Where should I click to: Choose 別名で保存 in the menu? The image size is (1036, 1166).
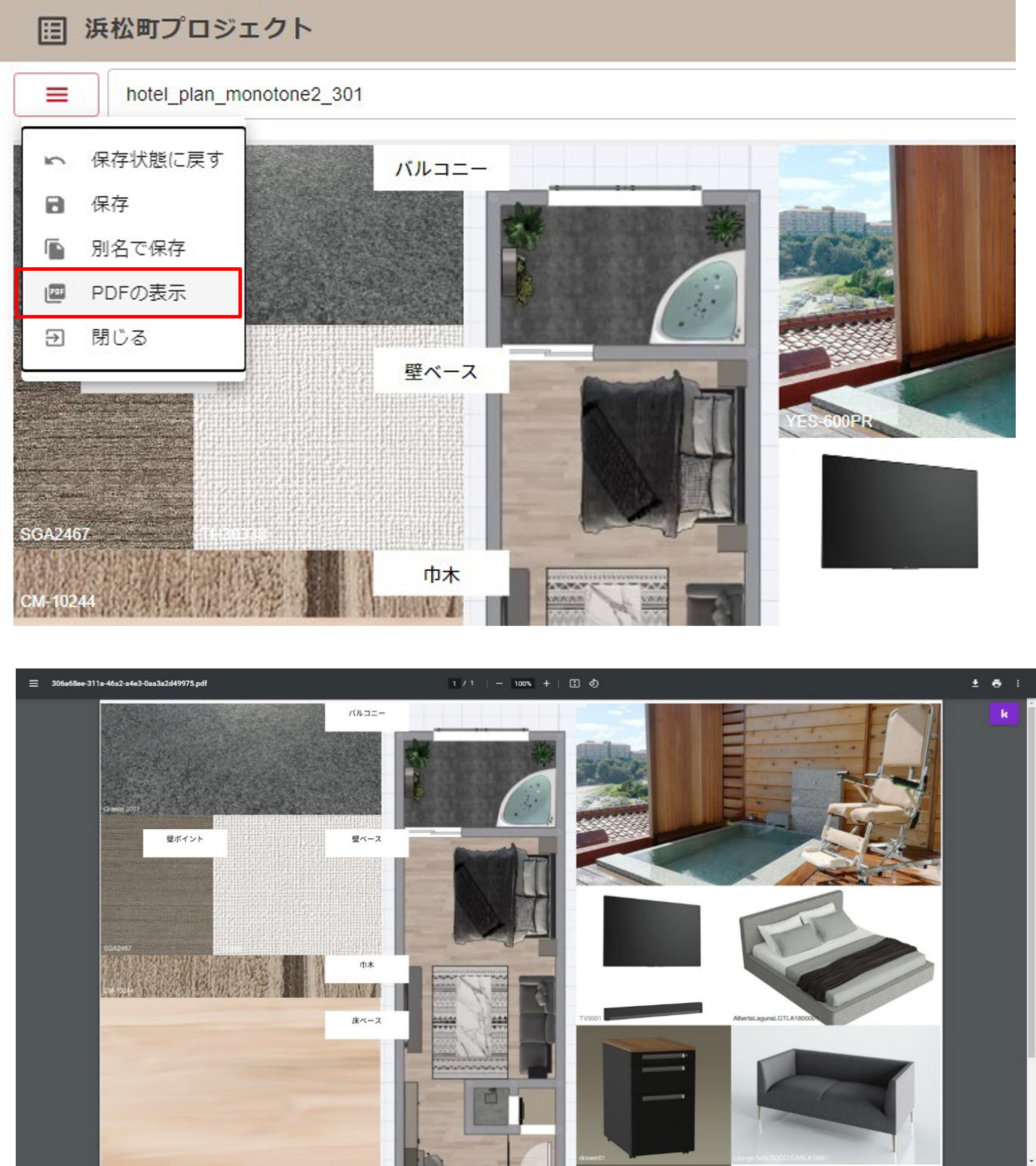tap(133, 249)
